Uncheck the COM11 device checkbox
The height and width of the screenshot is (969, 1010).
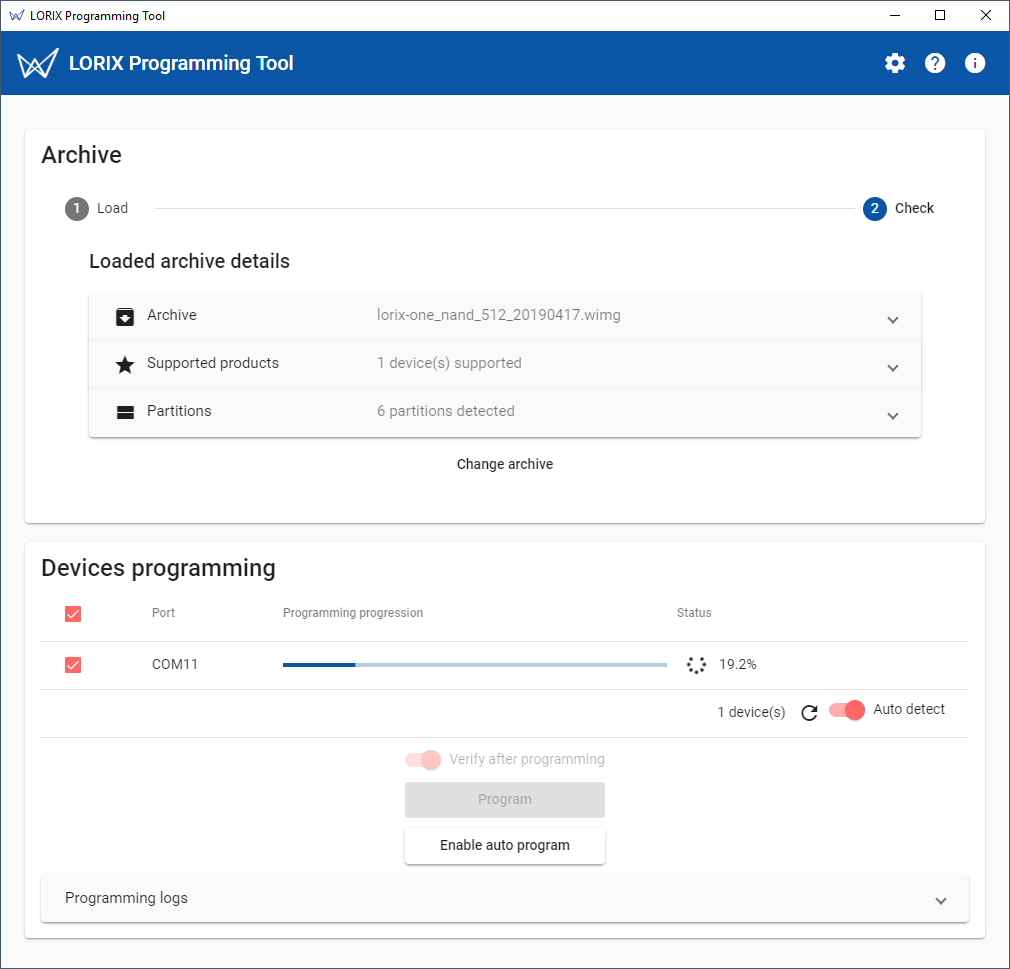73,665
